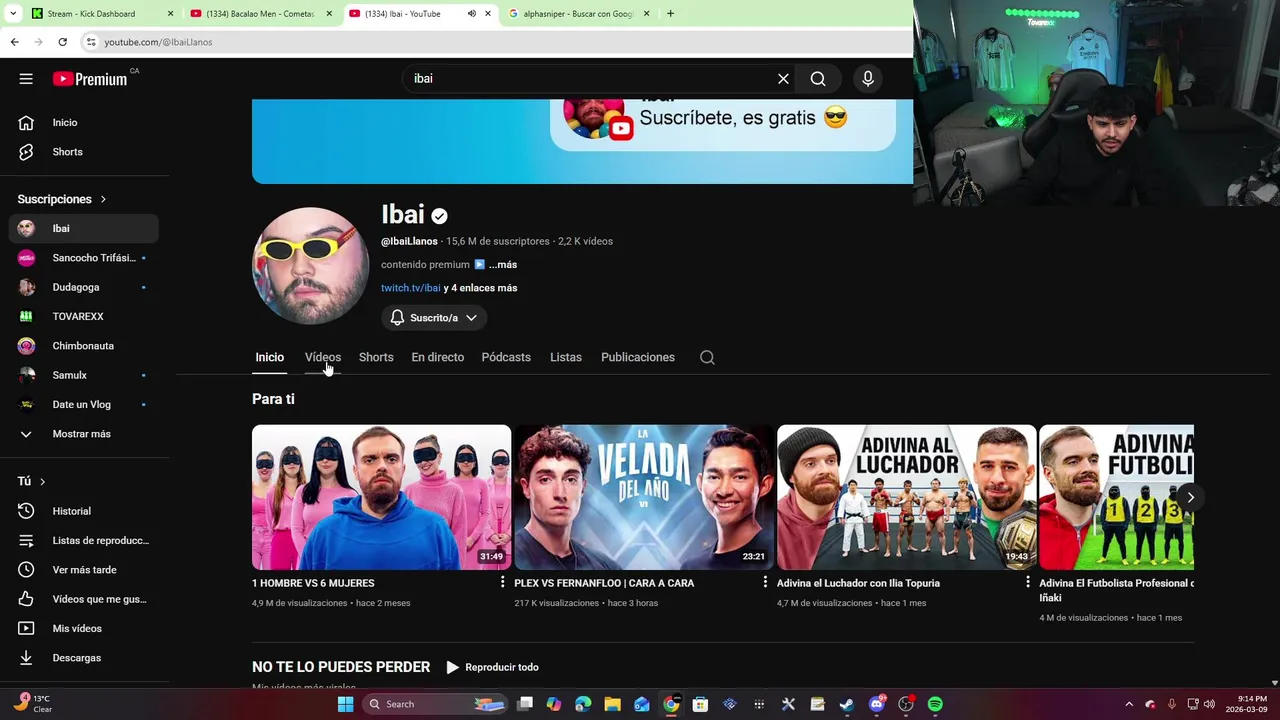Clear the search box with the X
1280x720 pixels.
point(783,79)
